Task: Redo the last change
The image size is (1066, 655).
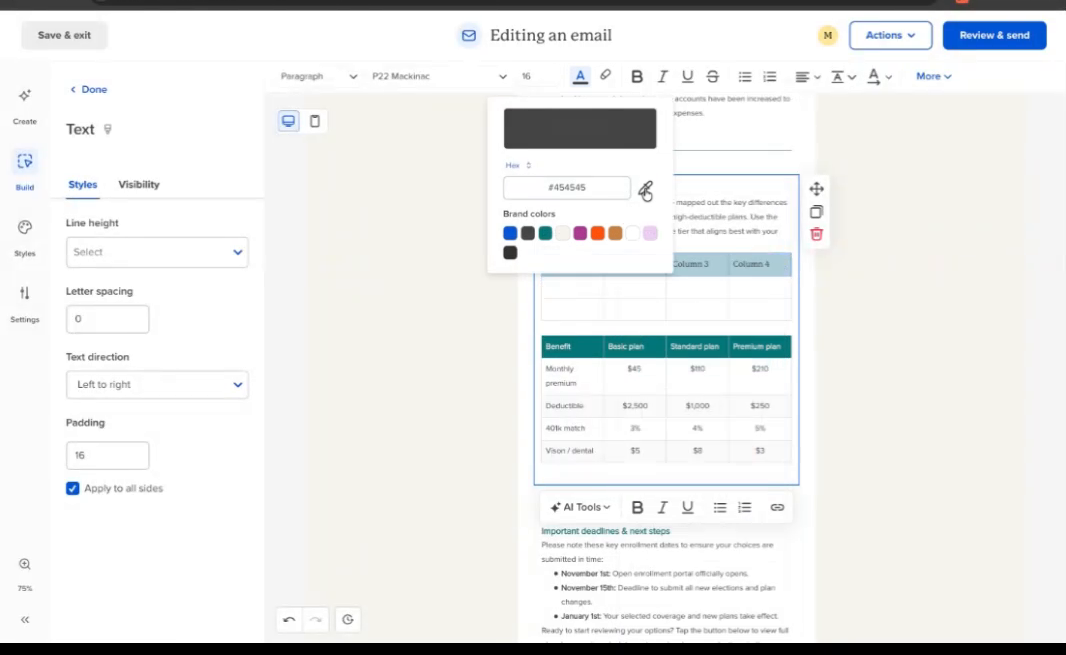Action: pyautogui.click(x=315, y=620)
